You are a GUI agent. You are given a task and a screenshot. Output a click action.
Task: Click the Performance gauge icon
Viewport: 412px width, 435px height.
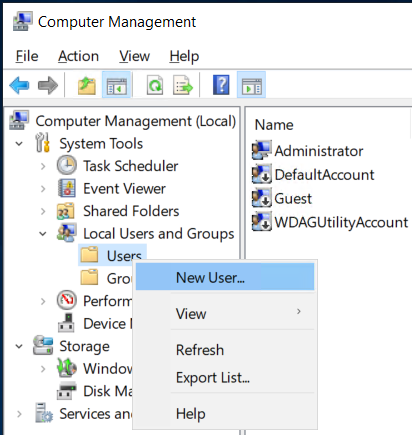(67, 300)
